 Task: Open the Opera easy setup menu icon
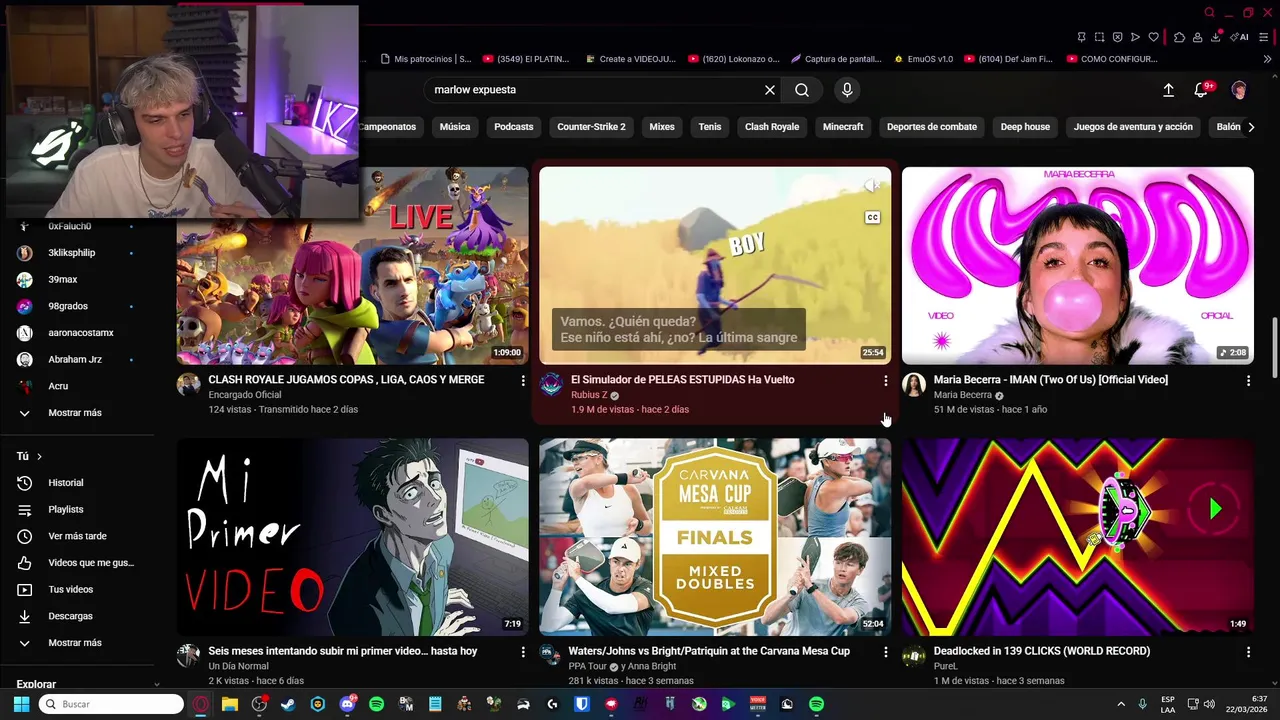tap(1265, 37)
